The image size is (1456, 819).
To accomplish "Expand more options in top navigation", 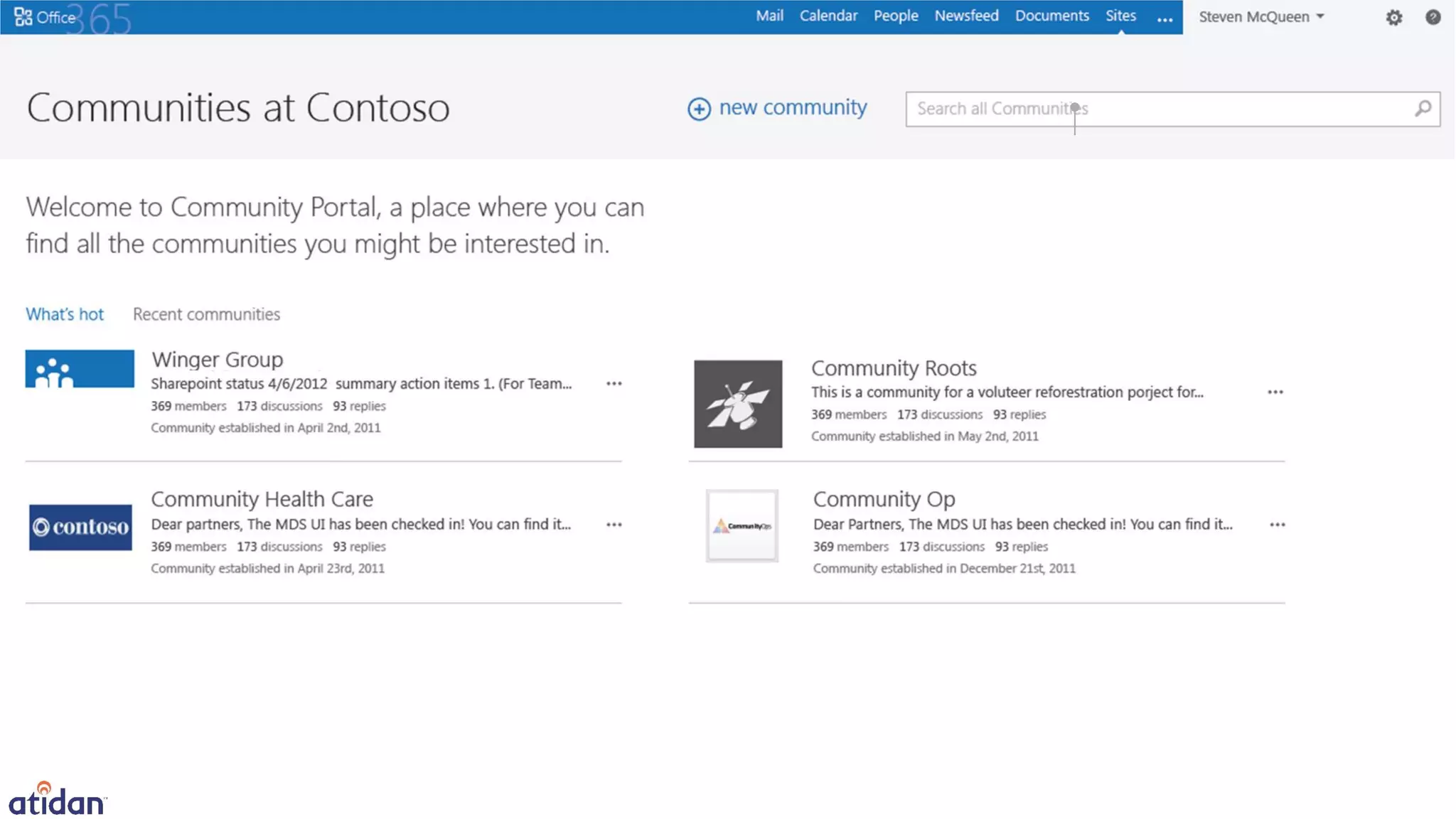I will pyautogui.click(x=1165, y=18).
